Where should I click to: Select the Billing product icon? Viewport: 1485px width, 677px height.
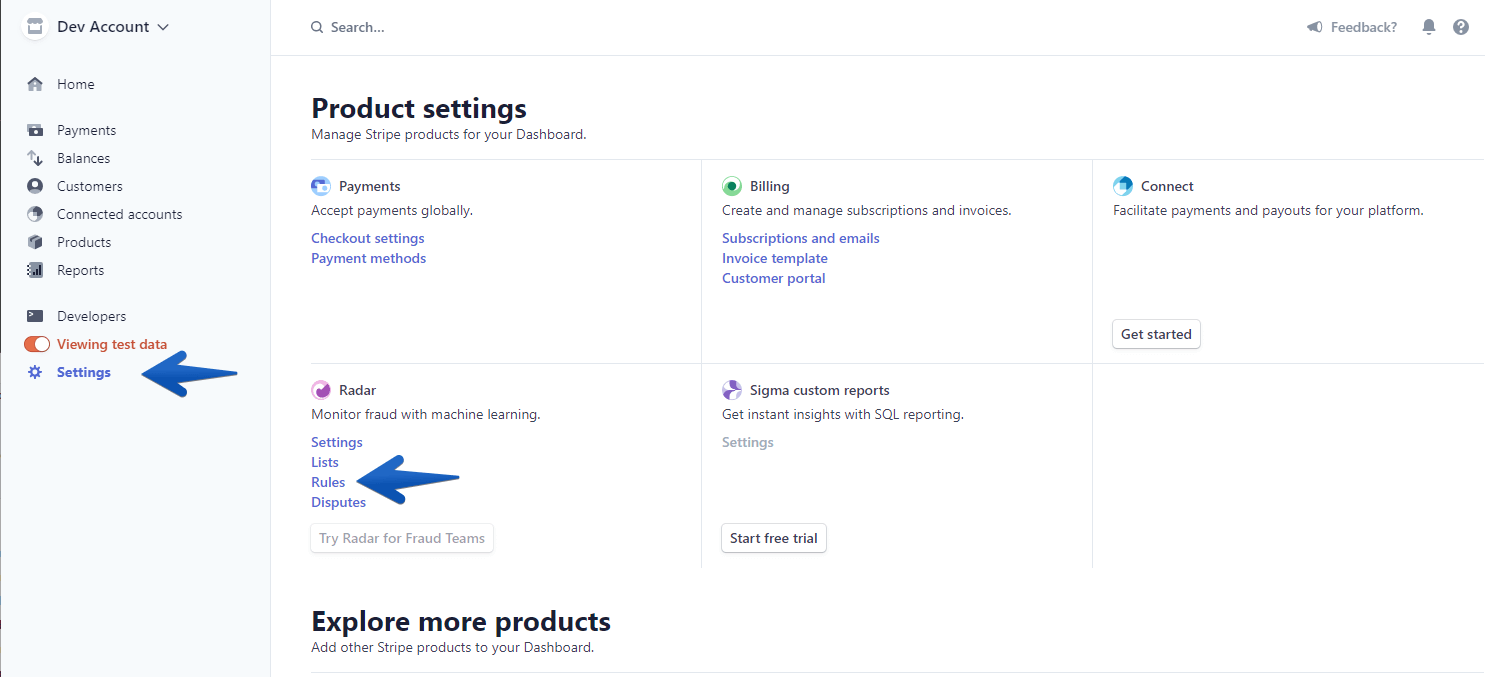coord(731,186)
